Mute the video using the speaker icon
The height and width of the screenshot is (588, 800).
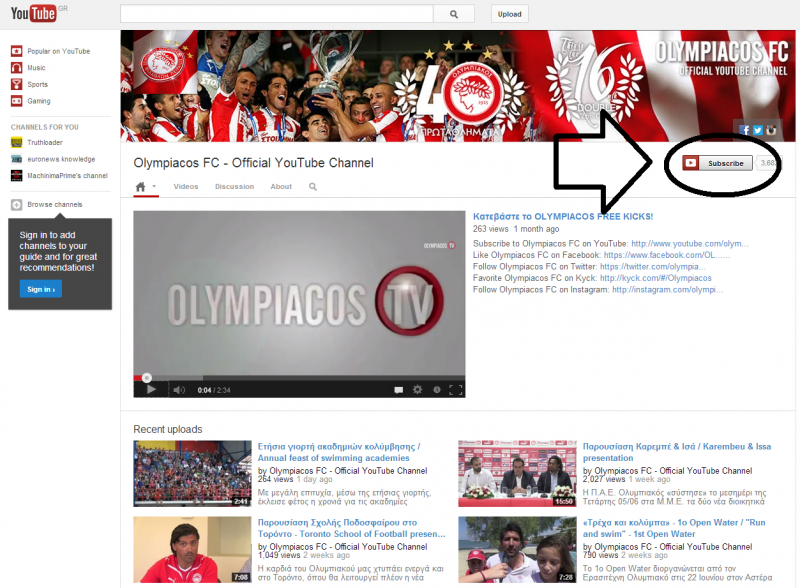[x=179, y=390]
